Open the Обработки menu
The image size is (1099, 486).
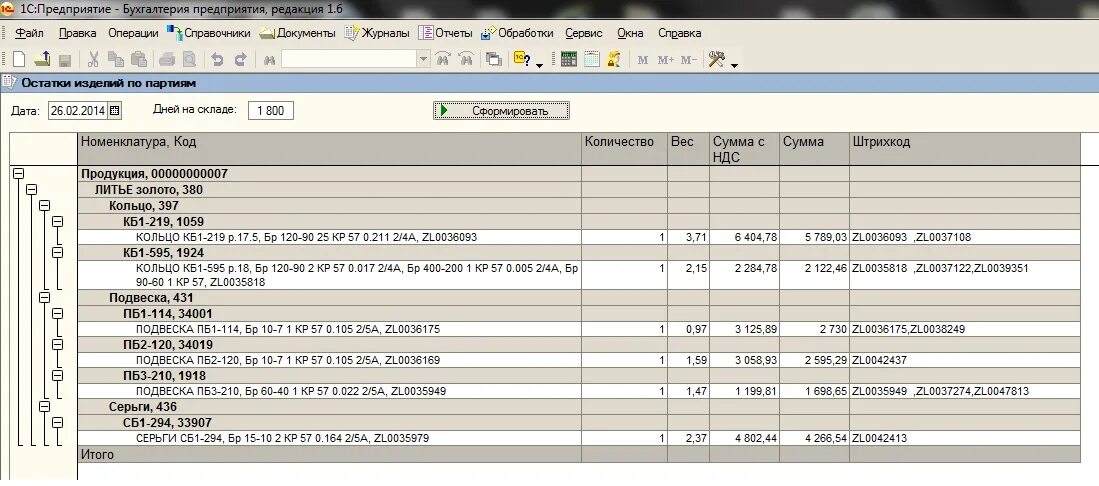point(517,33)
